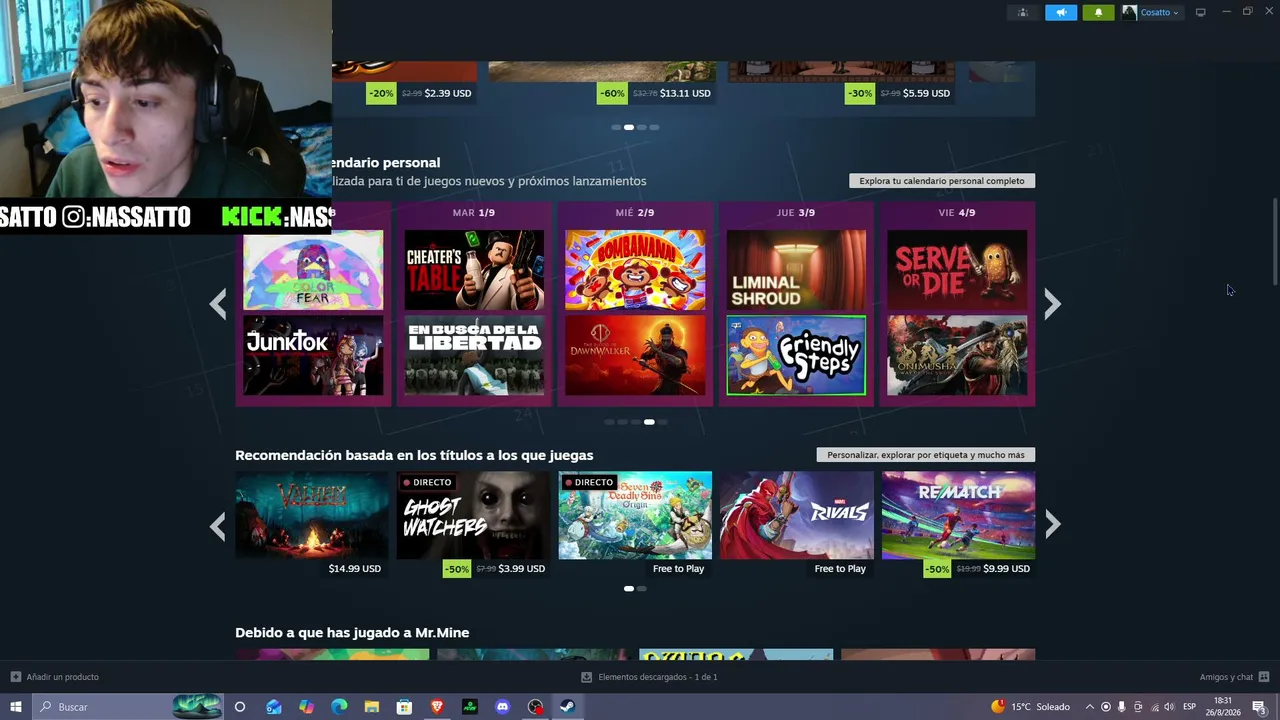Open the Cheater's Table game tile
1280x720 pixels.
(474, 270)
